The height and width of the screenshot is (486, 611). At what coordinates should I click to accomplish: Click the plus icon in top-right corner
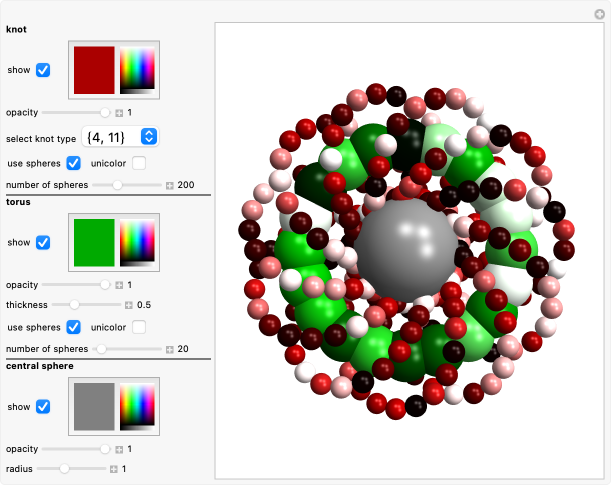coord(599,14)
